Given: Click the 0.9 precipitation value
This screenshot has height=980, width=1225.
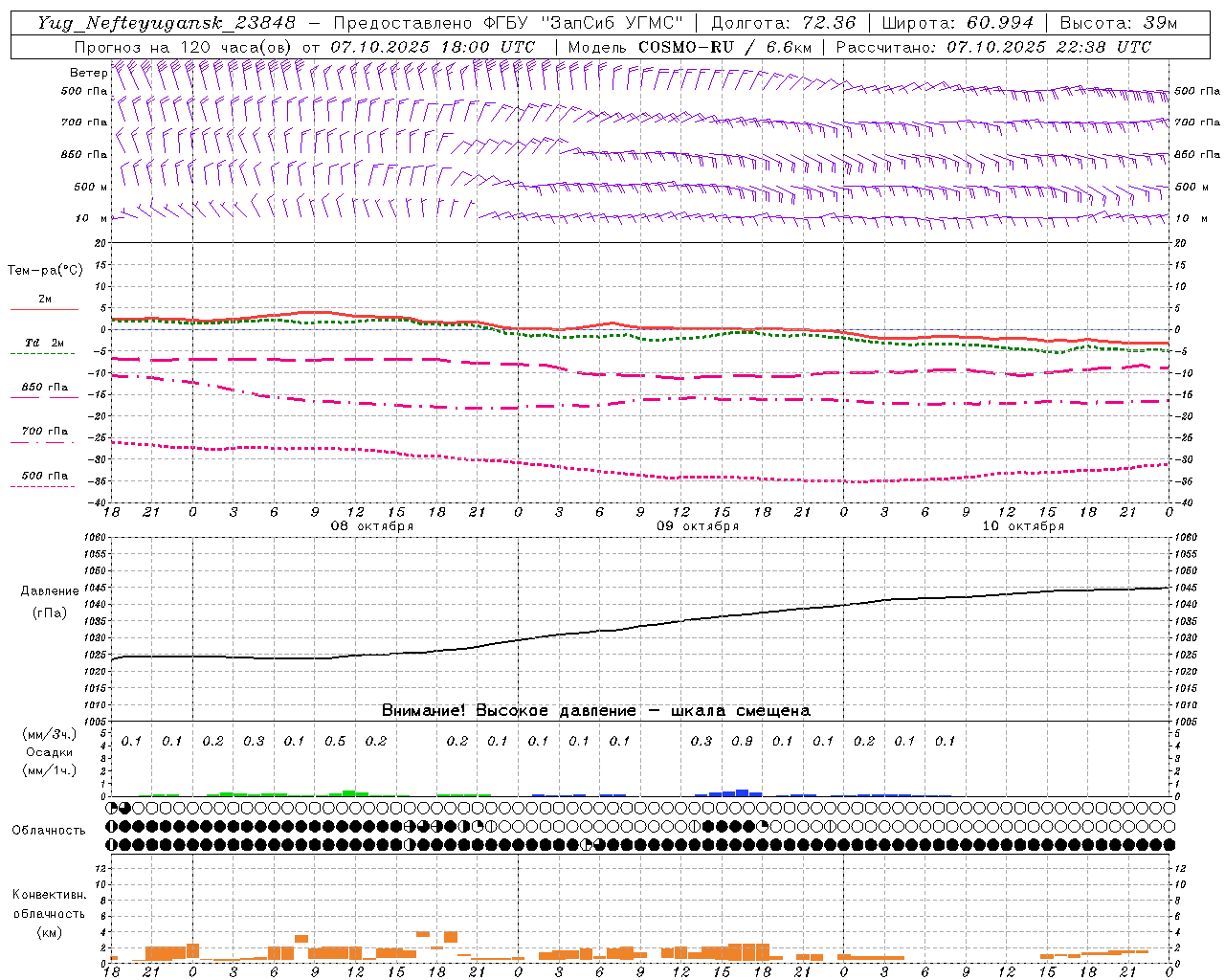Looking at the screenshot, I should coord(742,742).
